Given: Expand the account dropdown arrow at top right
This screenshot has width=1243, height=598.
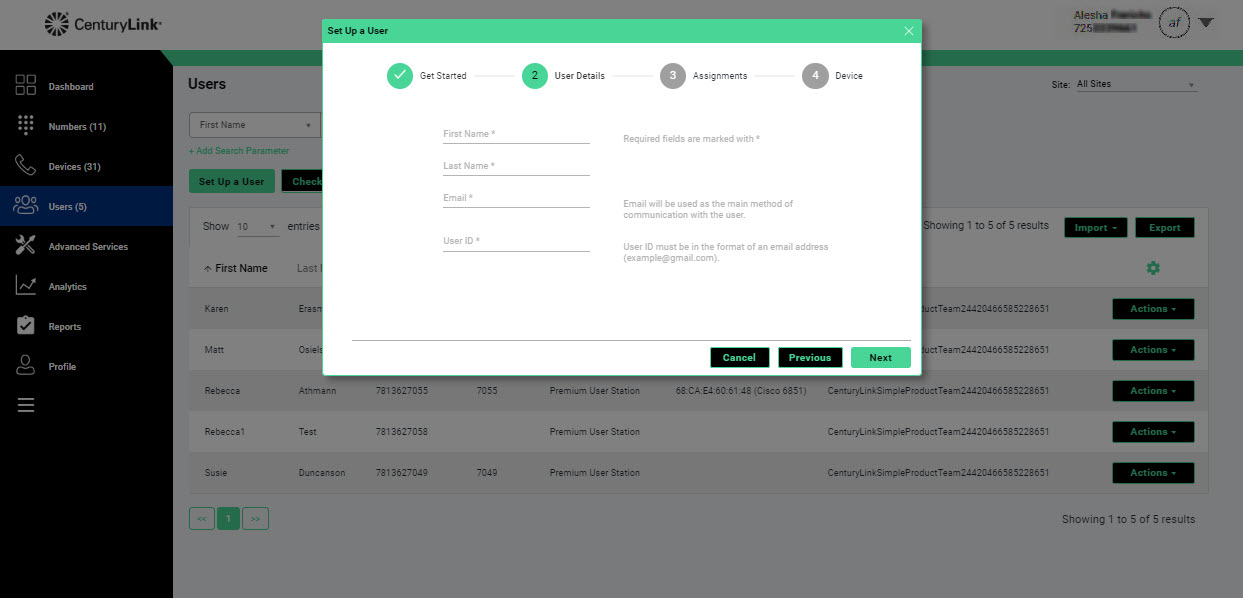Looking at the screenshot, I should [1205, 23].
